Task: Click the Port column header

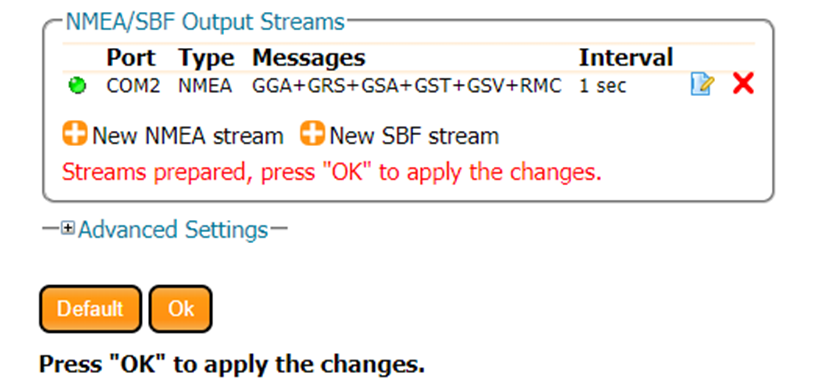Action: [x=131, y=58]
